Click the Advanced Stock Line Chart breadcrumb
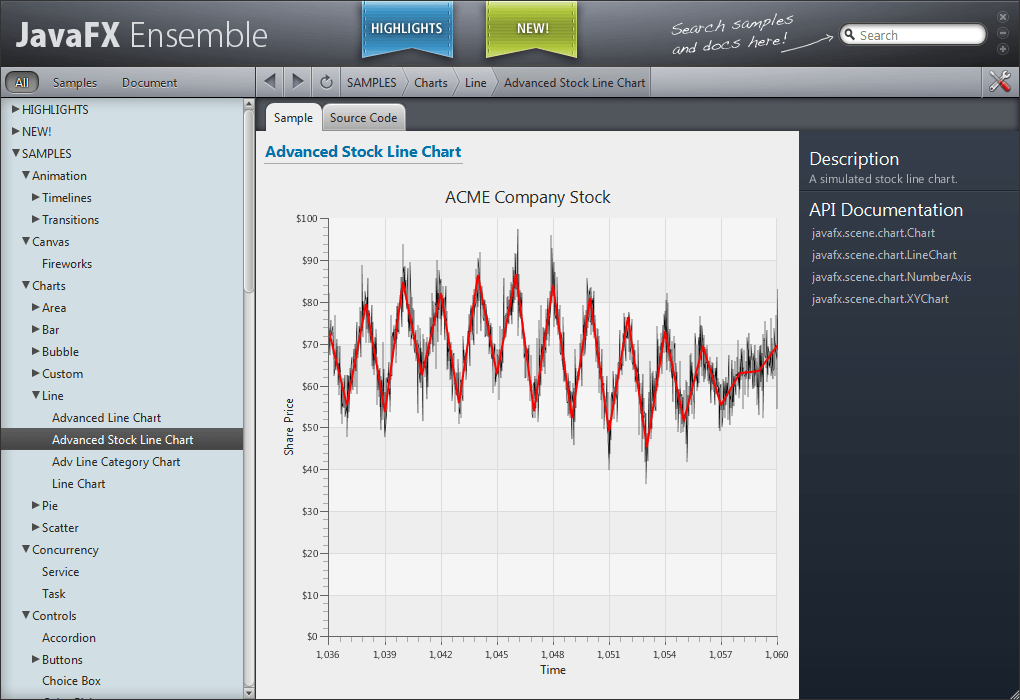 [x=574, y=83]
